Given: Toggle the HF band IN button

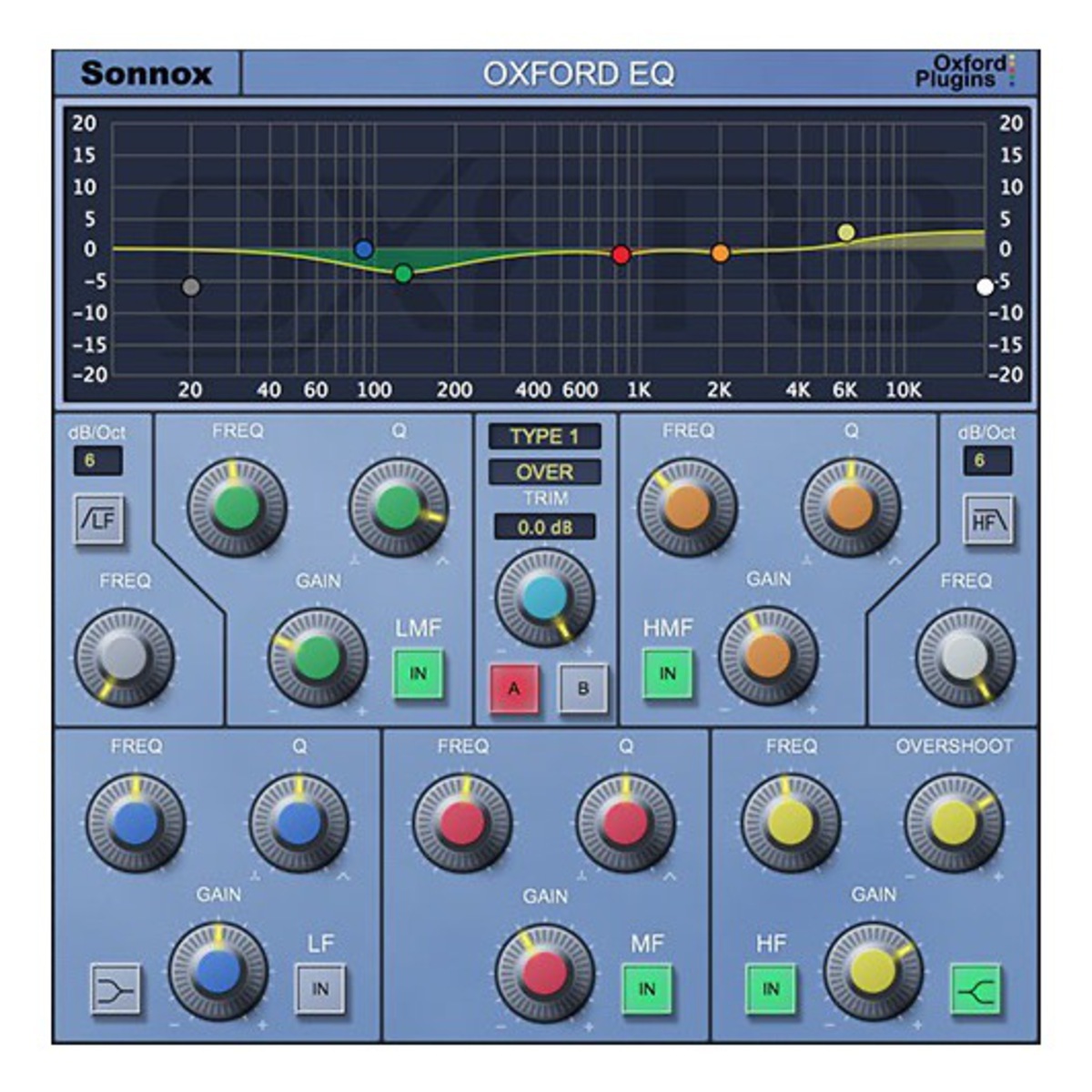Looking at the screenshot, I should 771,989.
